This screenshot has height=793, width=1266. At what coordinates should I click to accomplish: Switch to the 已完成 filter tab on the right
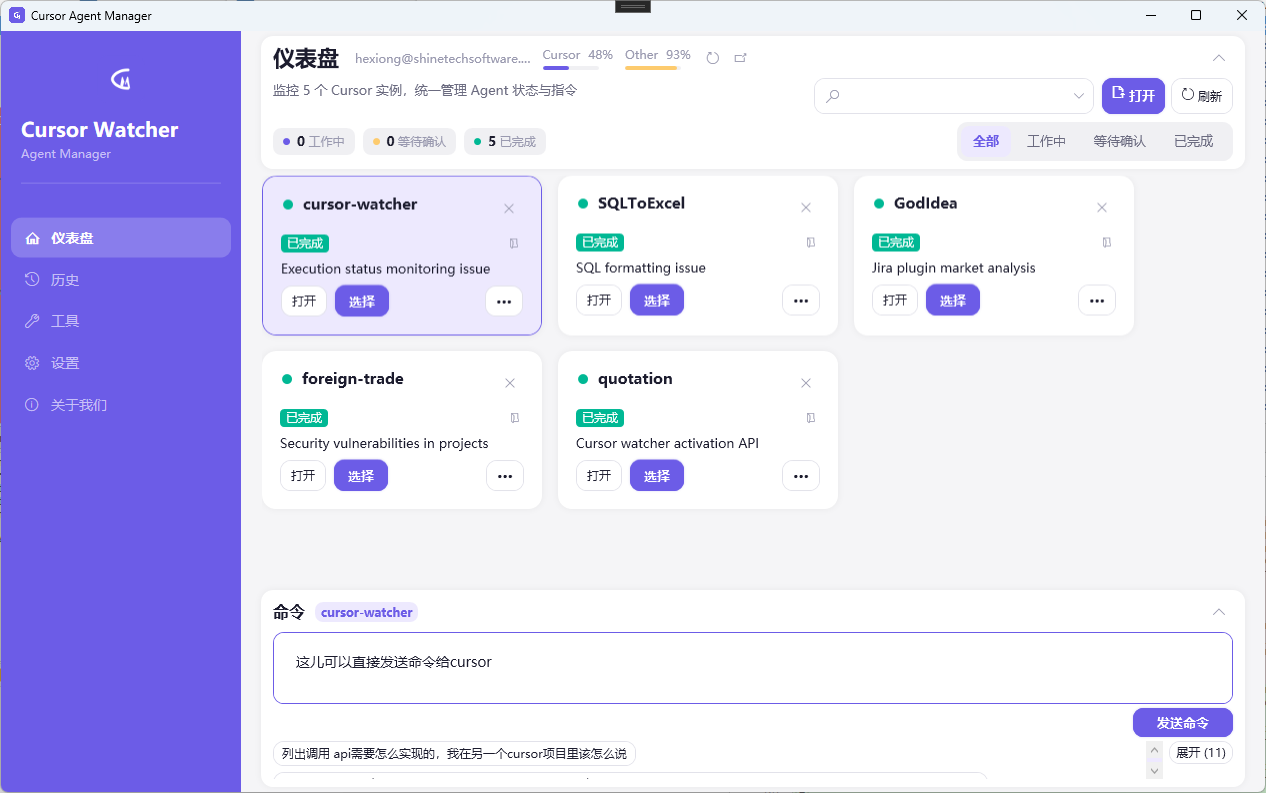[x=1193, y=141]
